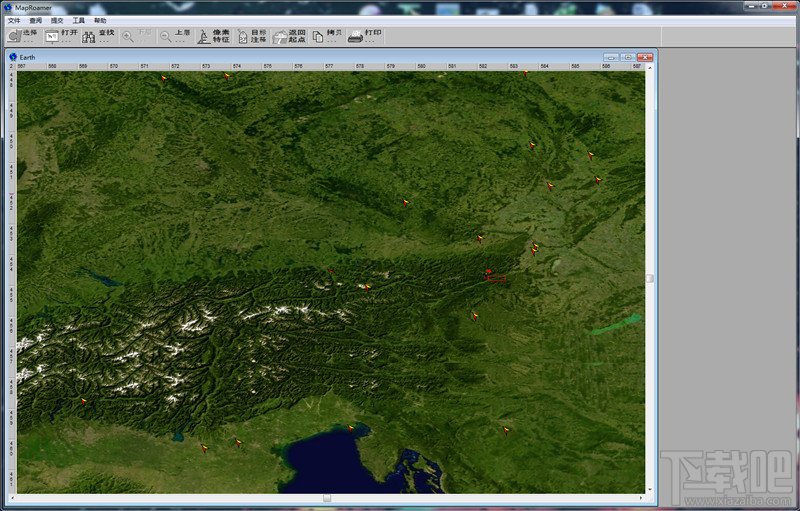
Task: Open the 提交 menu
Action: [57, 20]
